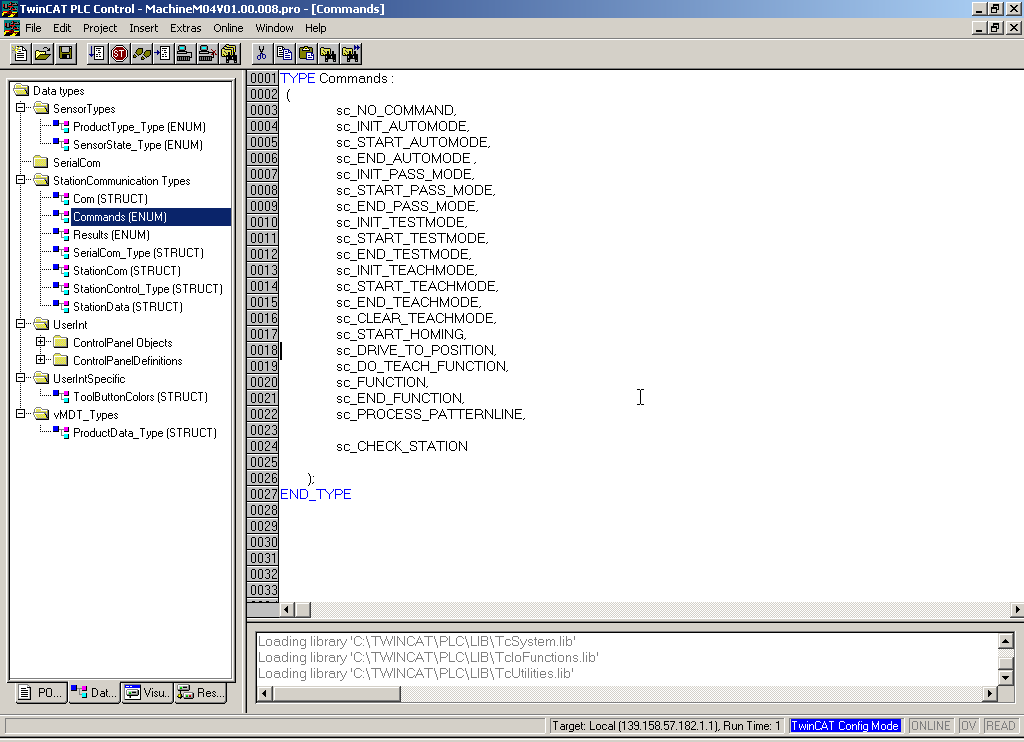The height and width of the screenshot is (742, 1024).
Task: Click the ONLINE status bar indicator
Action: coord(931,726)
